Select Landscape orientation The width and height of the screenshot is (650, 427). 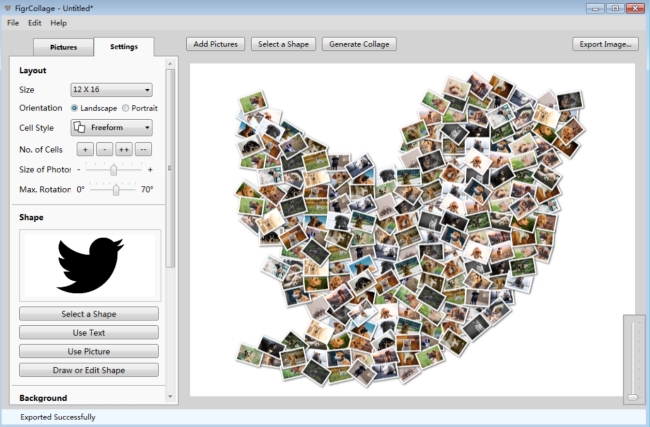tap(75, 108)
